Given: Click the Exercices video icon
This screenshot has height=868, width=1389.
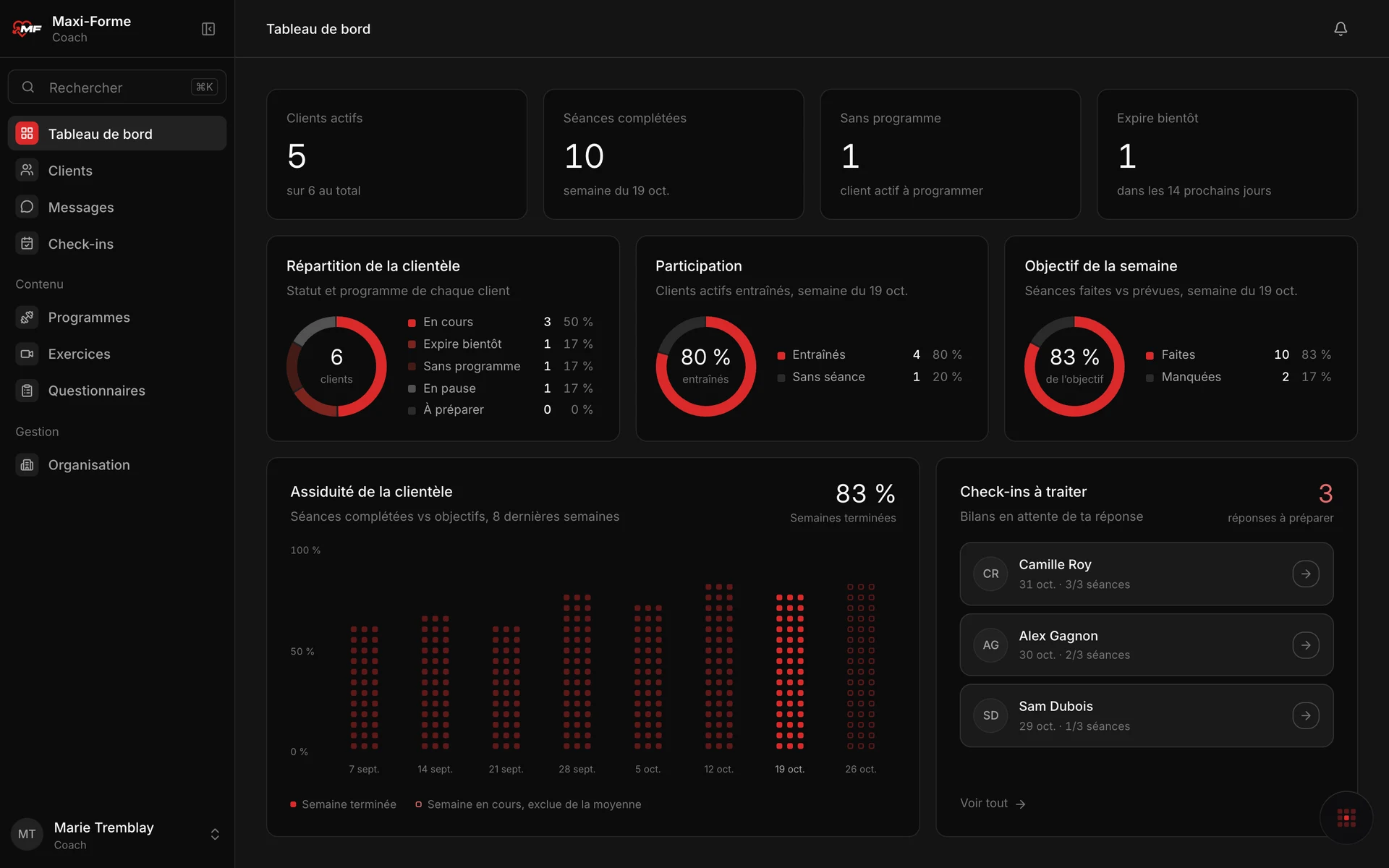Looking at the screenshot, I should [27, 354].
